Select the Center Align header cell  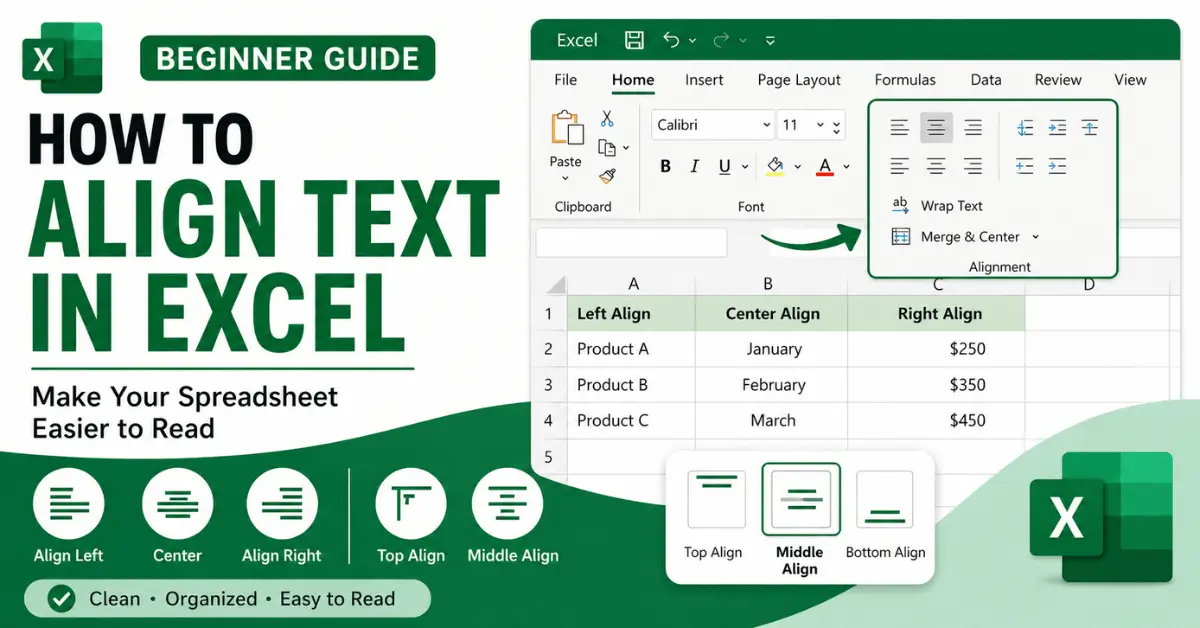tap(771, 313)
